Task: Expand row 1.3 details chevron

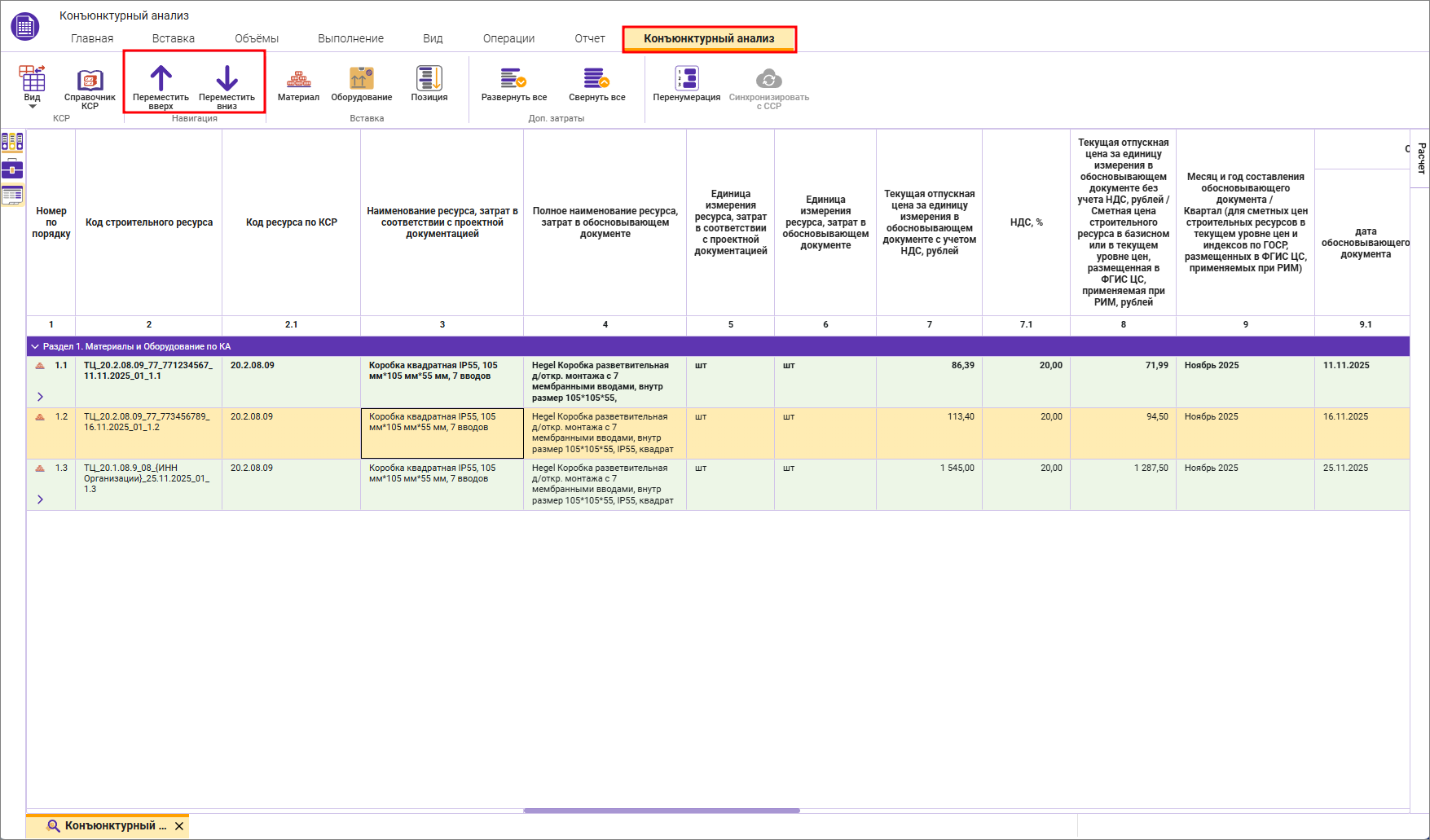Action: 40,499
